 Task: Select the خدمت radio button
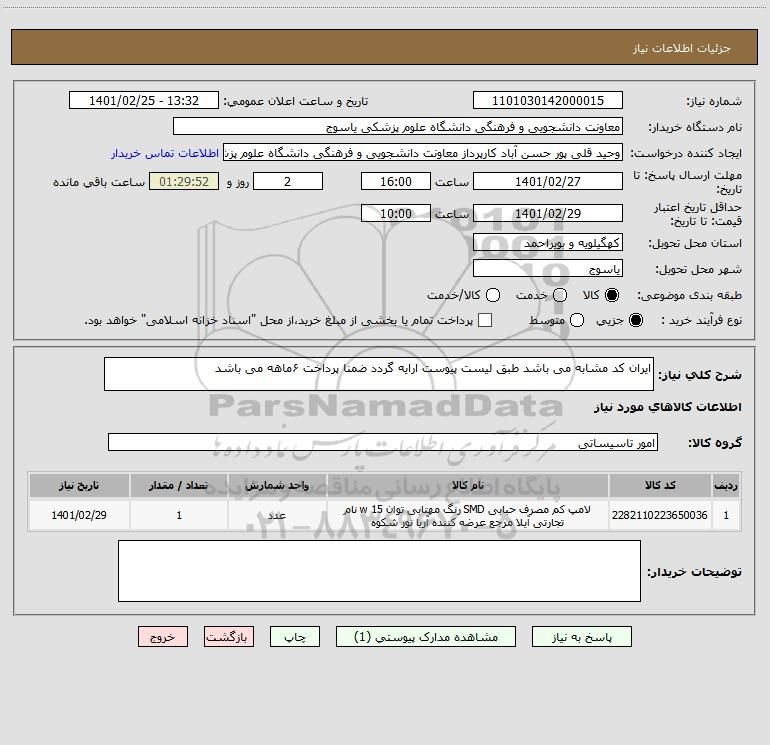(560, 295)
